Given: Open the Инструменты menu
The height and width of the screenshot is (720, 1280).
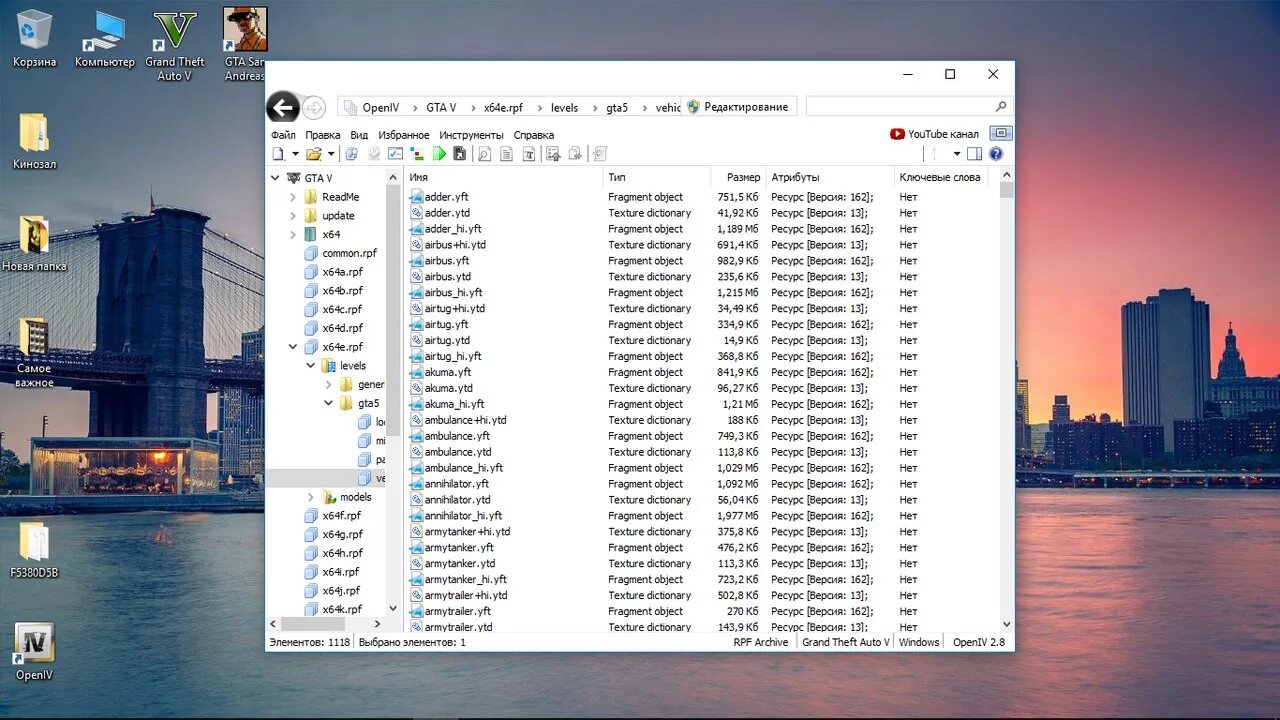Looking at the screenshot, I should [x=471, y=135].
